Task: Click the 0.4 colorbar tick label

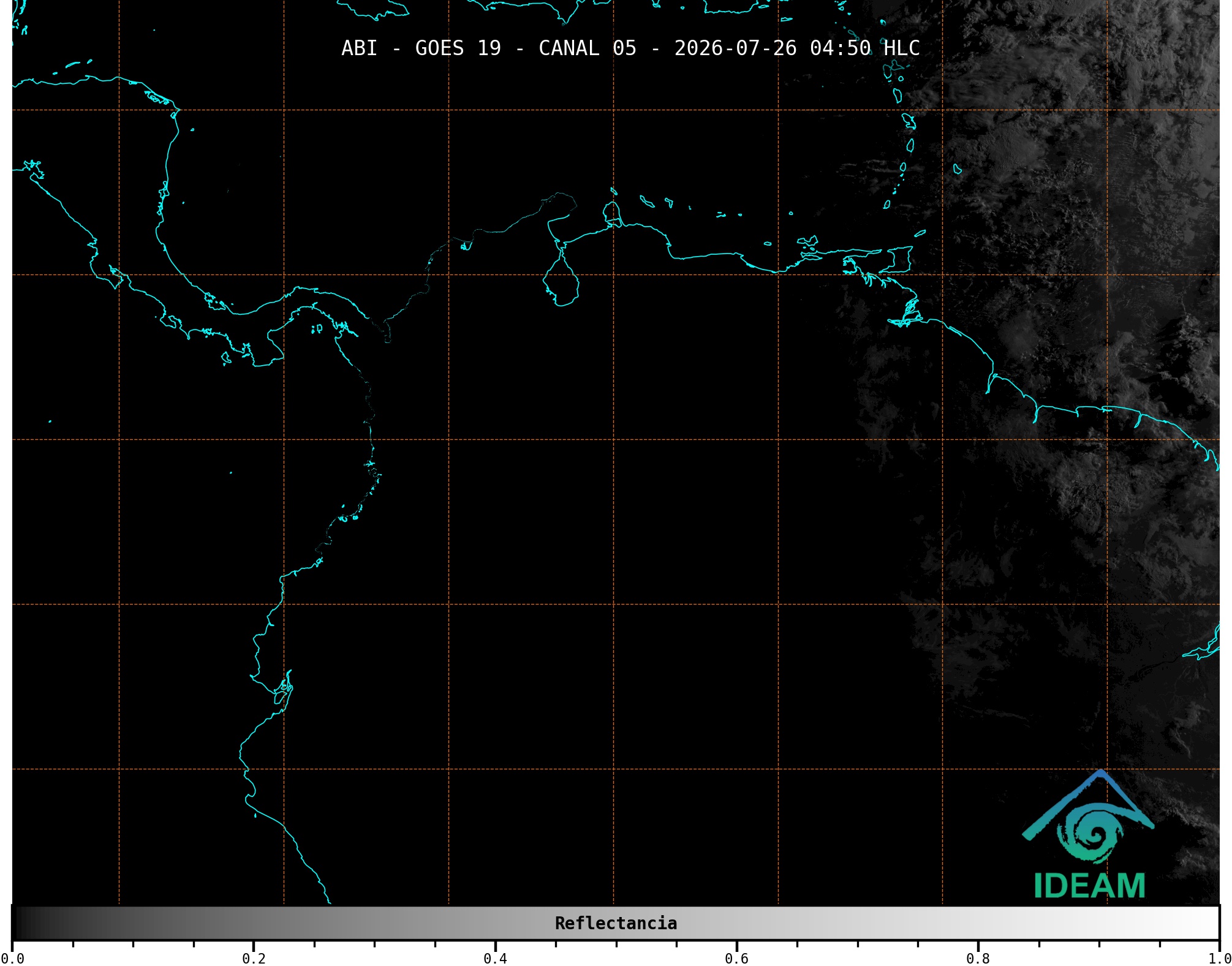Action: click(495, 959)
